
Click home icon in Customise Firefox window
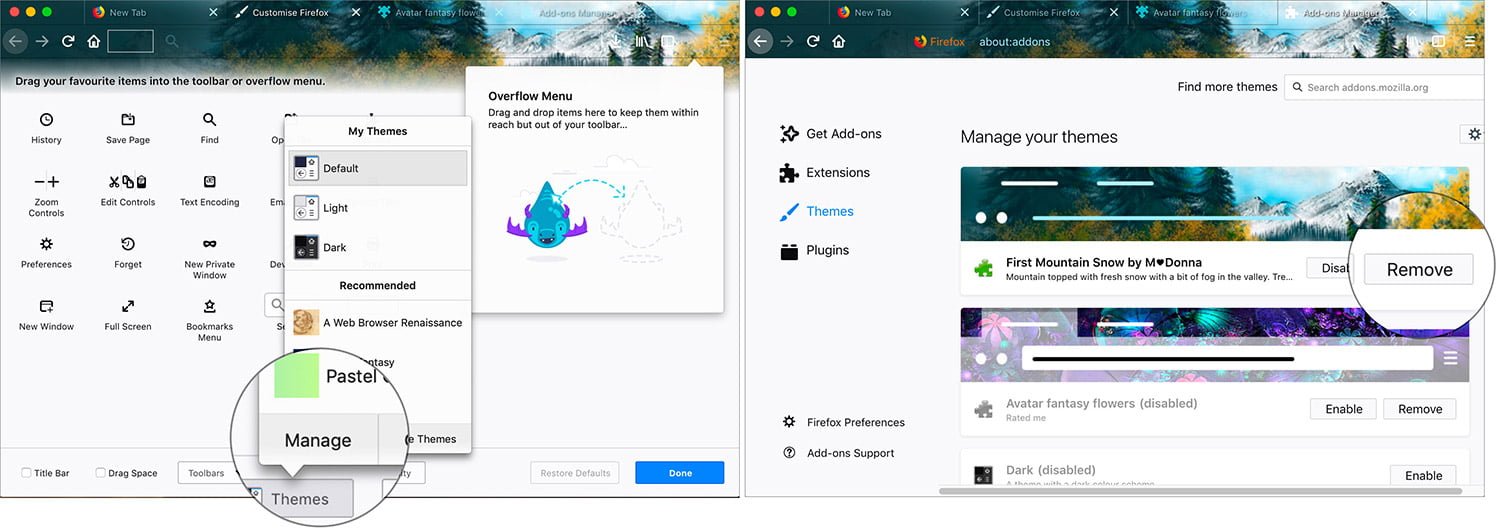(x=94, y=41)
